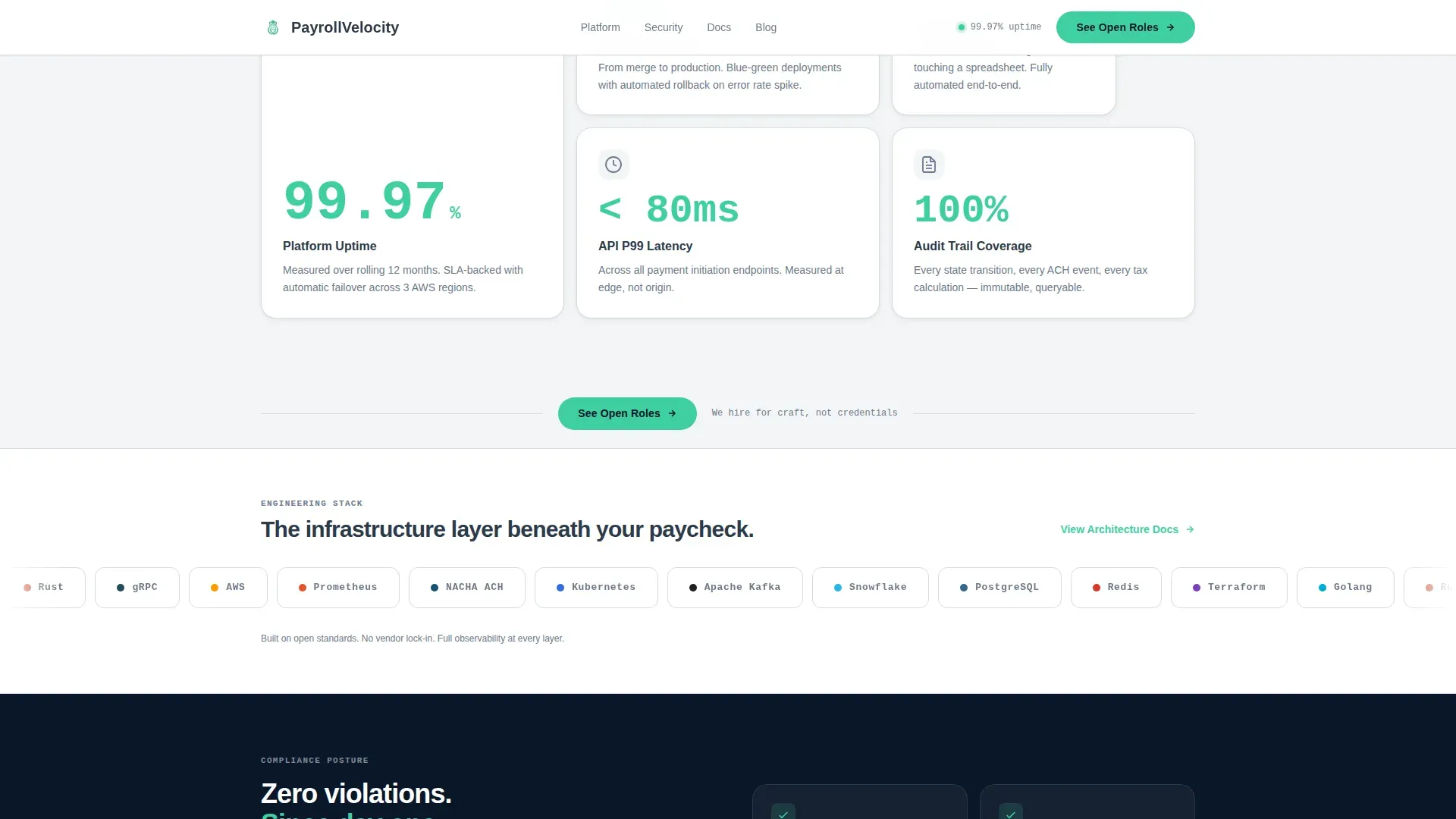This screenshot has height=819, width=1456.
Task: Open the View Architecture Docs link
Action: (x=1127, y=529)
